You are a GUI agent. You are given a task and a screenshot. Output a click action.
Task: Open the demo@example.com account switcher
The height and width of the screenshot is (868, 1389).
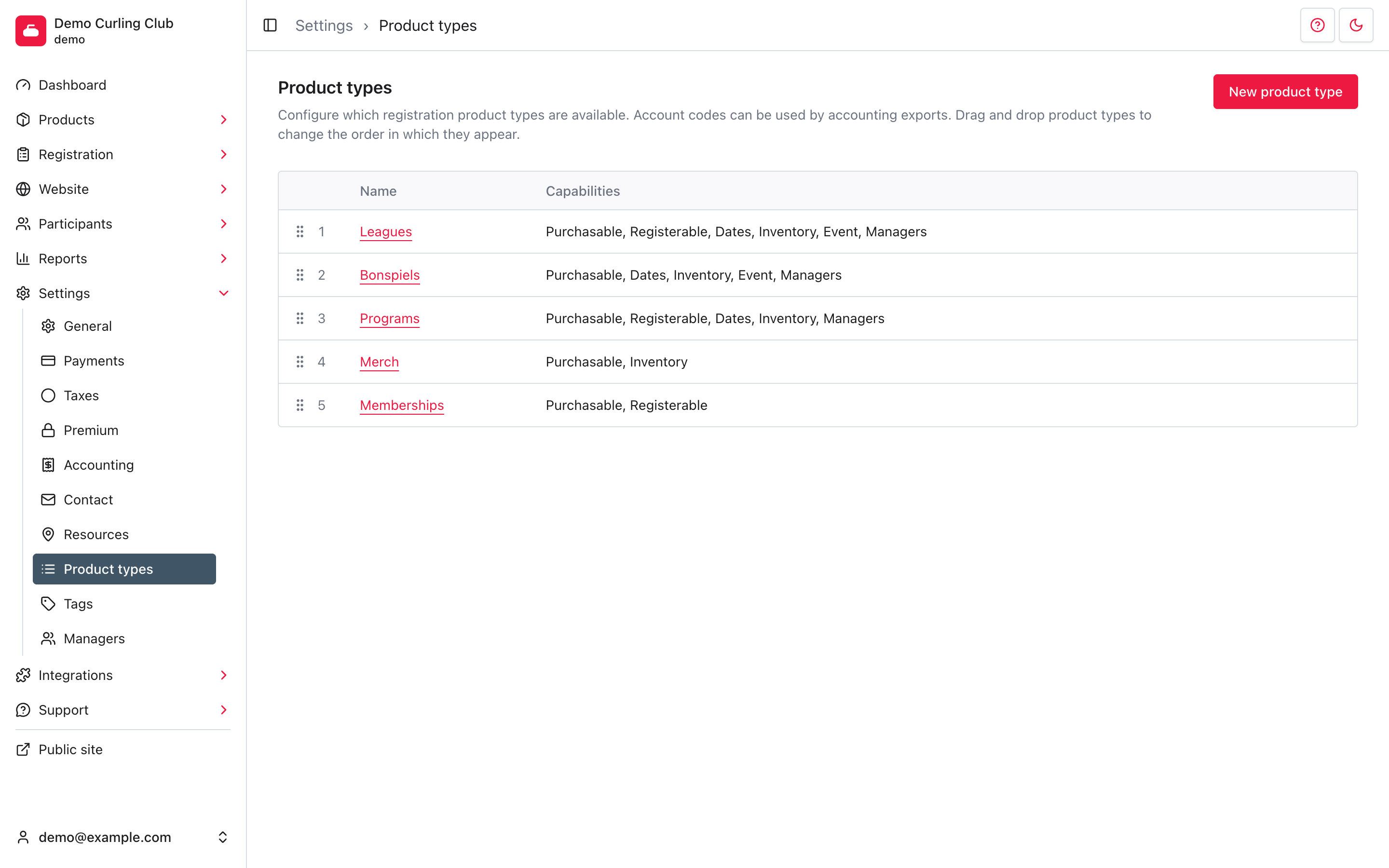click(x=123, y=837)
